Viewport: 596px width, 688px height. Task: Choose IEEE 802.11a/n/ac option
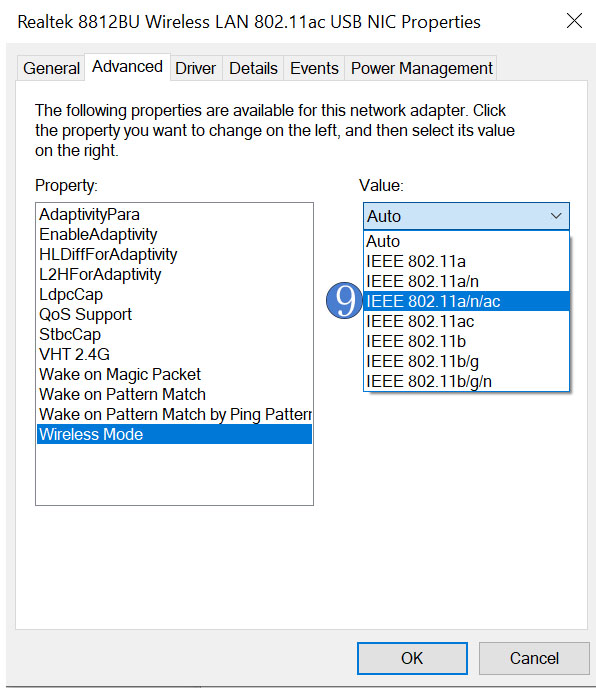pos(466,301)
